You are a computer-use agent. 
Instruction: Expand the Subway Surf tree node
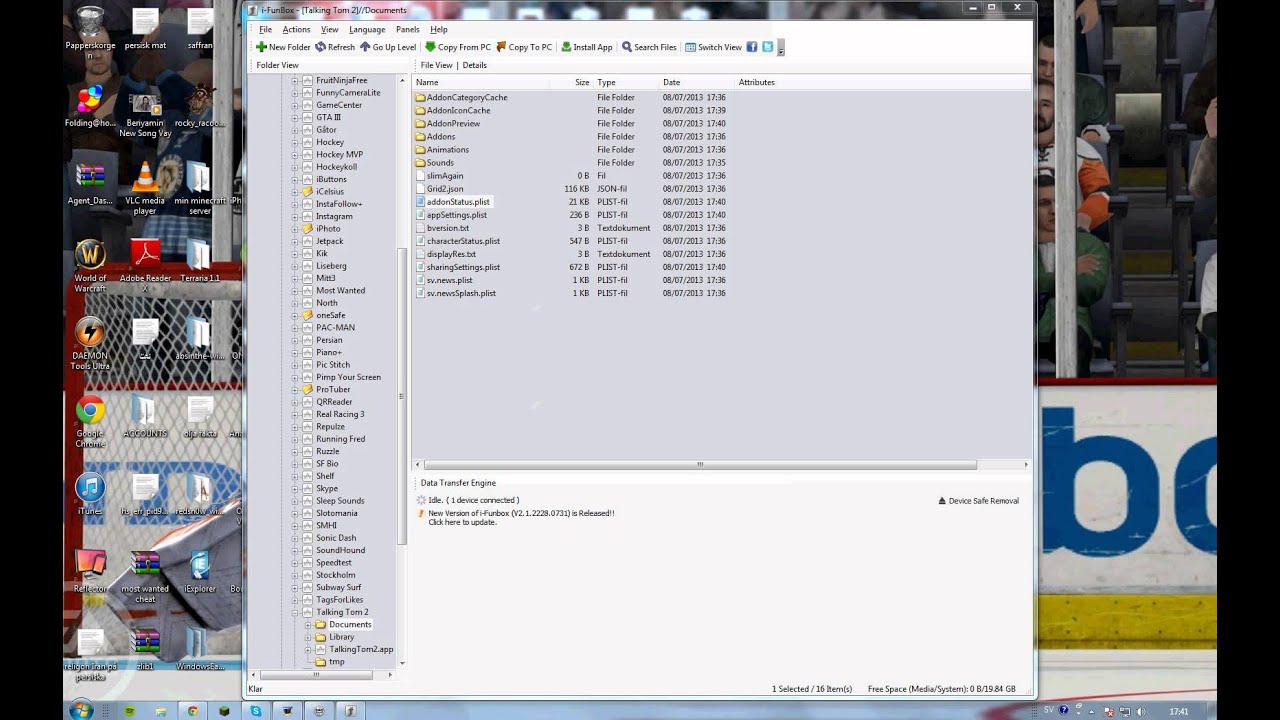[295, 587]
